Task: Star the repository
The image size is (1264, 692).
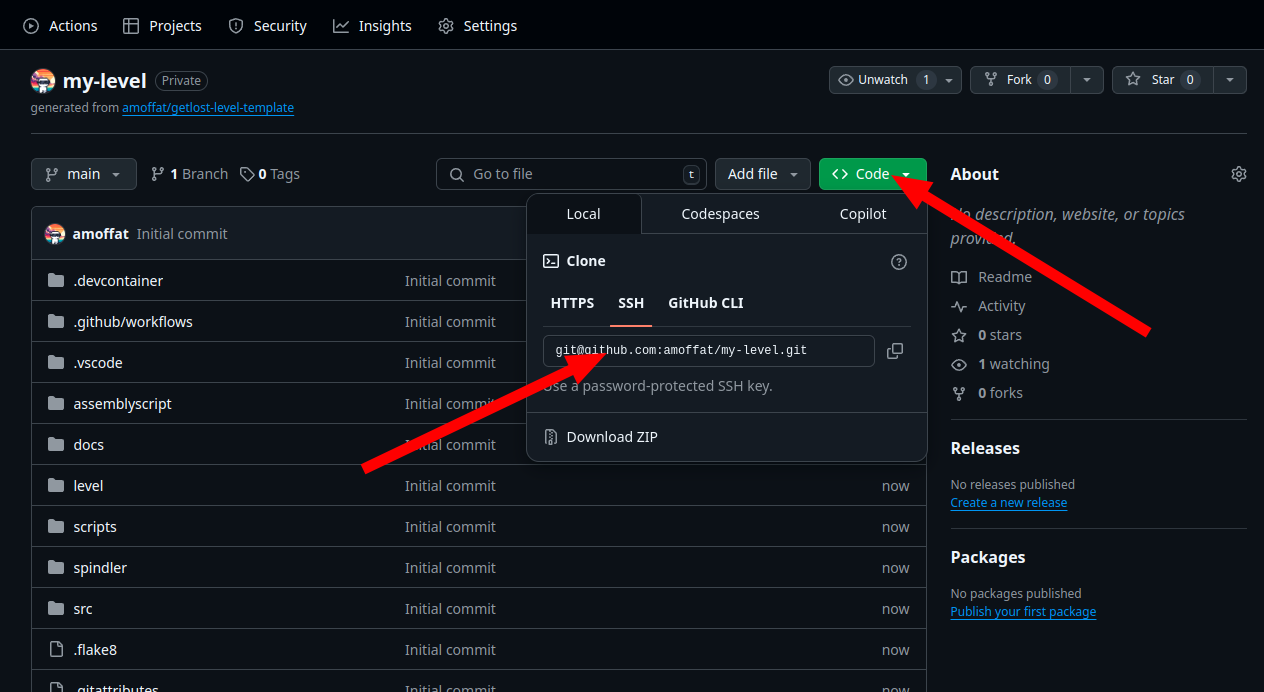Action: coord(1162,80)
